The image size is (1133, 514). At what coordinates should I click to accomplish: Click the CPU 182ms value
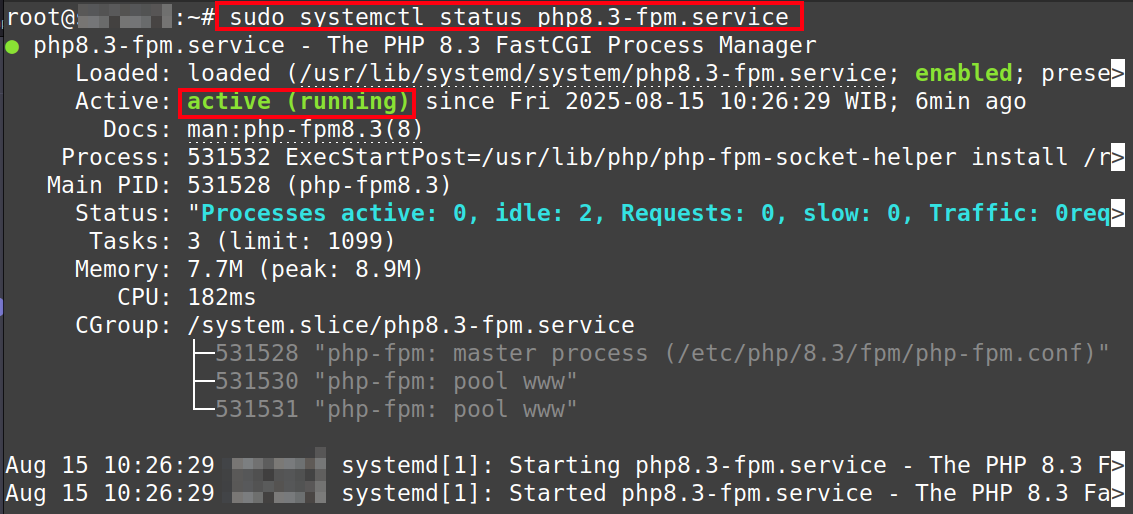pyautogui.click(x=222, y=298)
